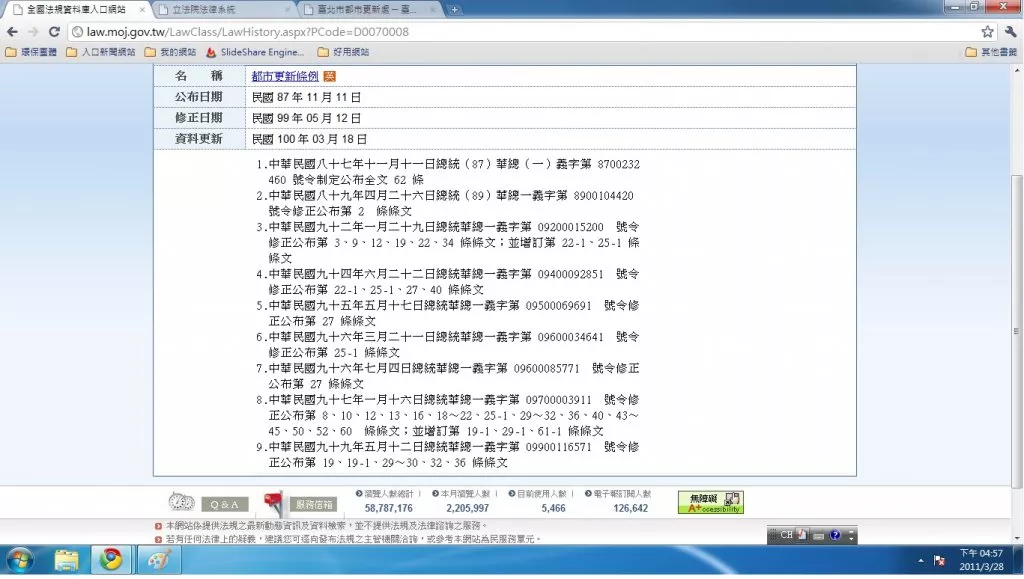Click the forward navigation arrow

(x=33, y=32)
